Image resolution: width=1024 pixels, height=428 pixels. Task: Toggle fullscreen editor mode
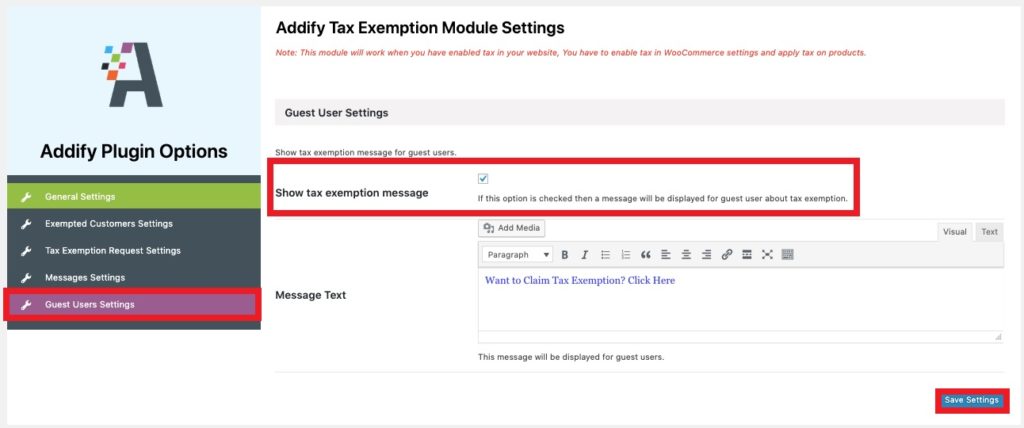(x=767, y=255)
